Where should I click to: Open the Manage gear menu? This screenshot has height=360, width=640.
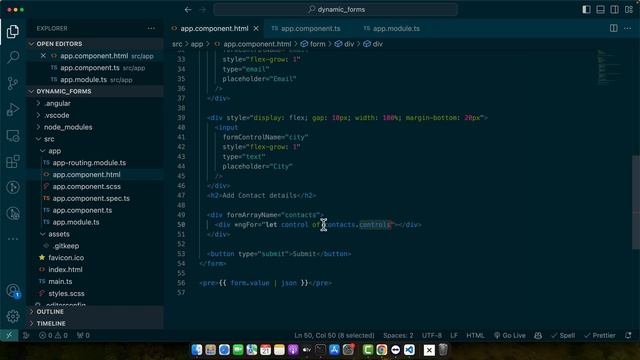click(x=13, y=316)
